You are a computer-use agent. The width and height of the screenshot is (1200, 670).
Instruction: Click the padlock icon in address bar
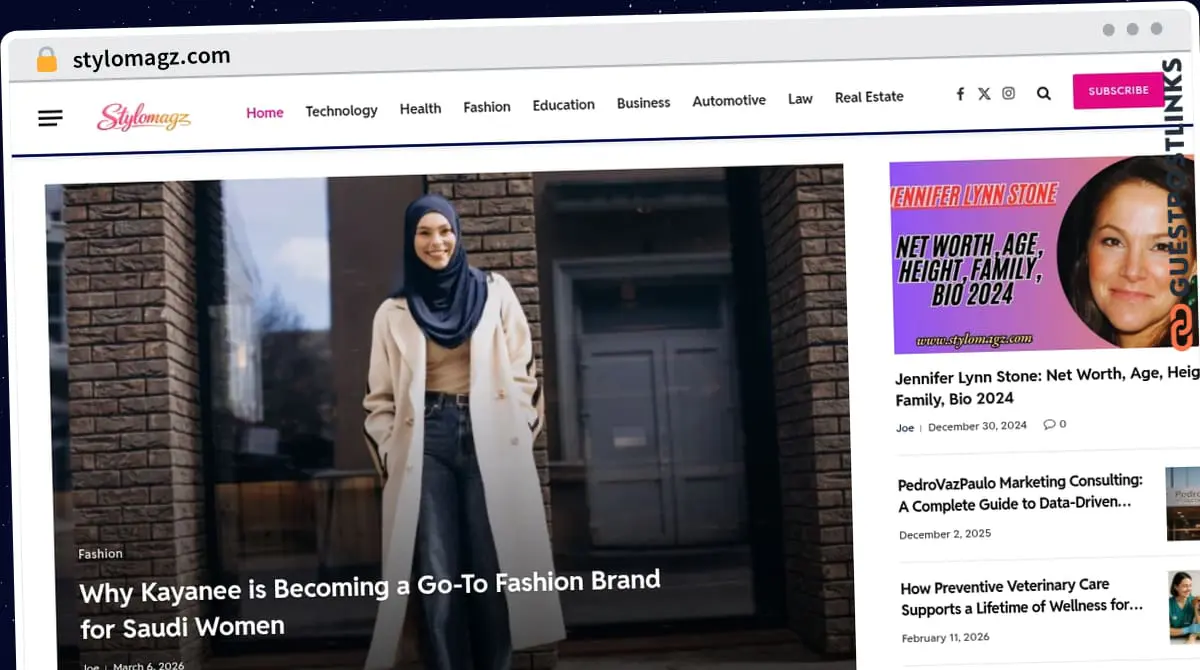[46, 60]
